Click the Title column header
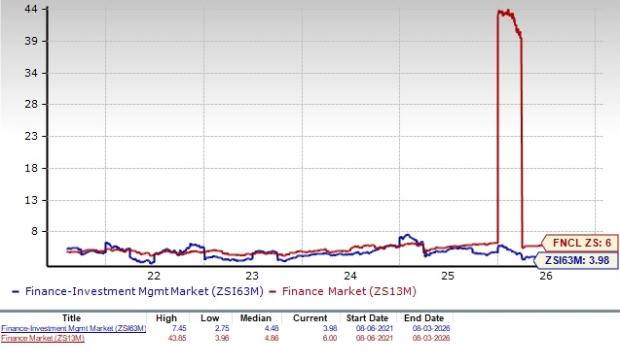This screenshot has width=620, height=364. (72, 318)
